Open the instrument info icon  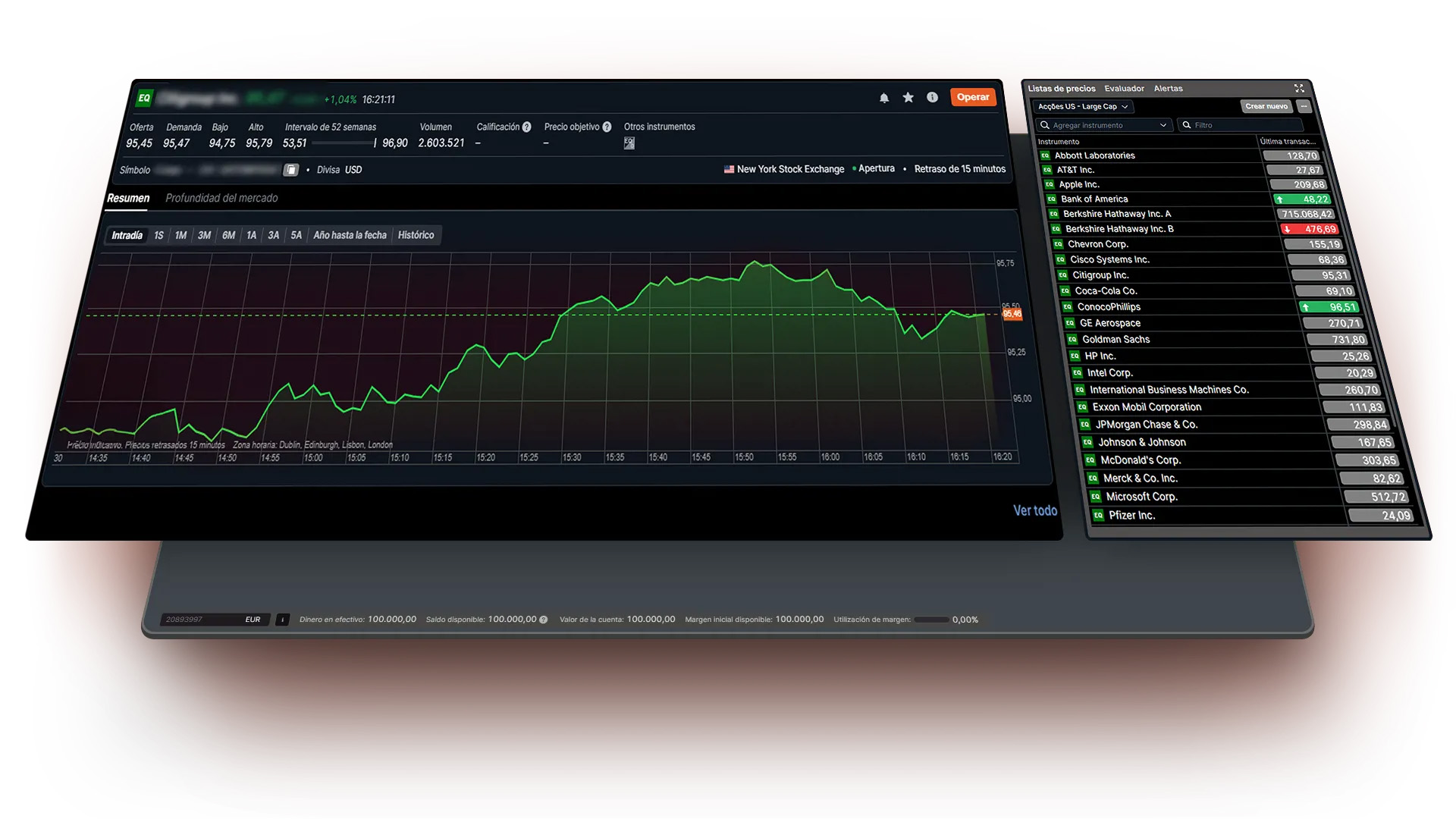coord(932,97)
